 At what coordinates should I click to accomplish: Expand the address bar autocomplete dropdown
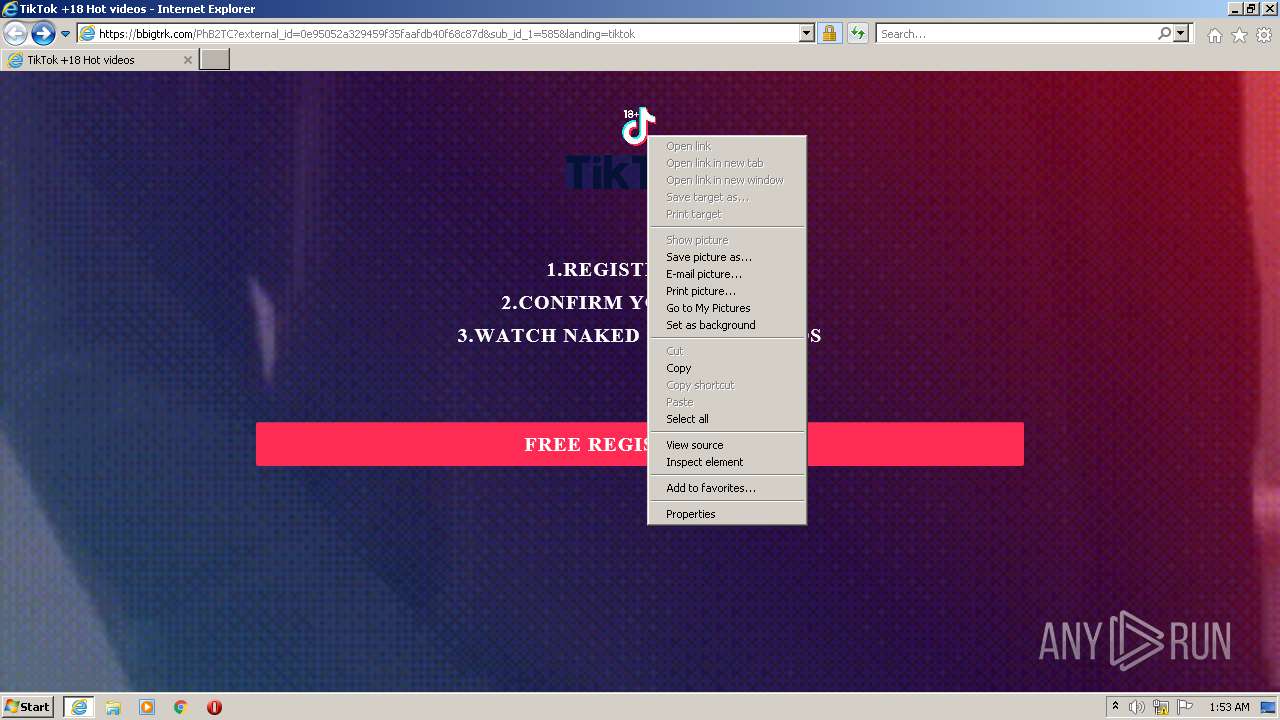pos(807,34)
